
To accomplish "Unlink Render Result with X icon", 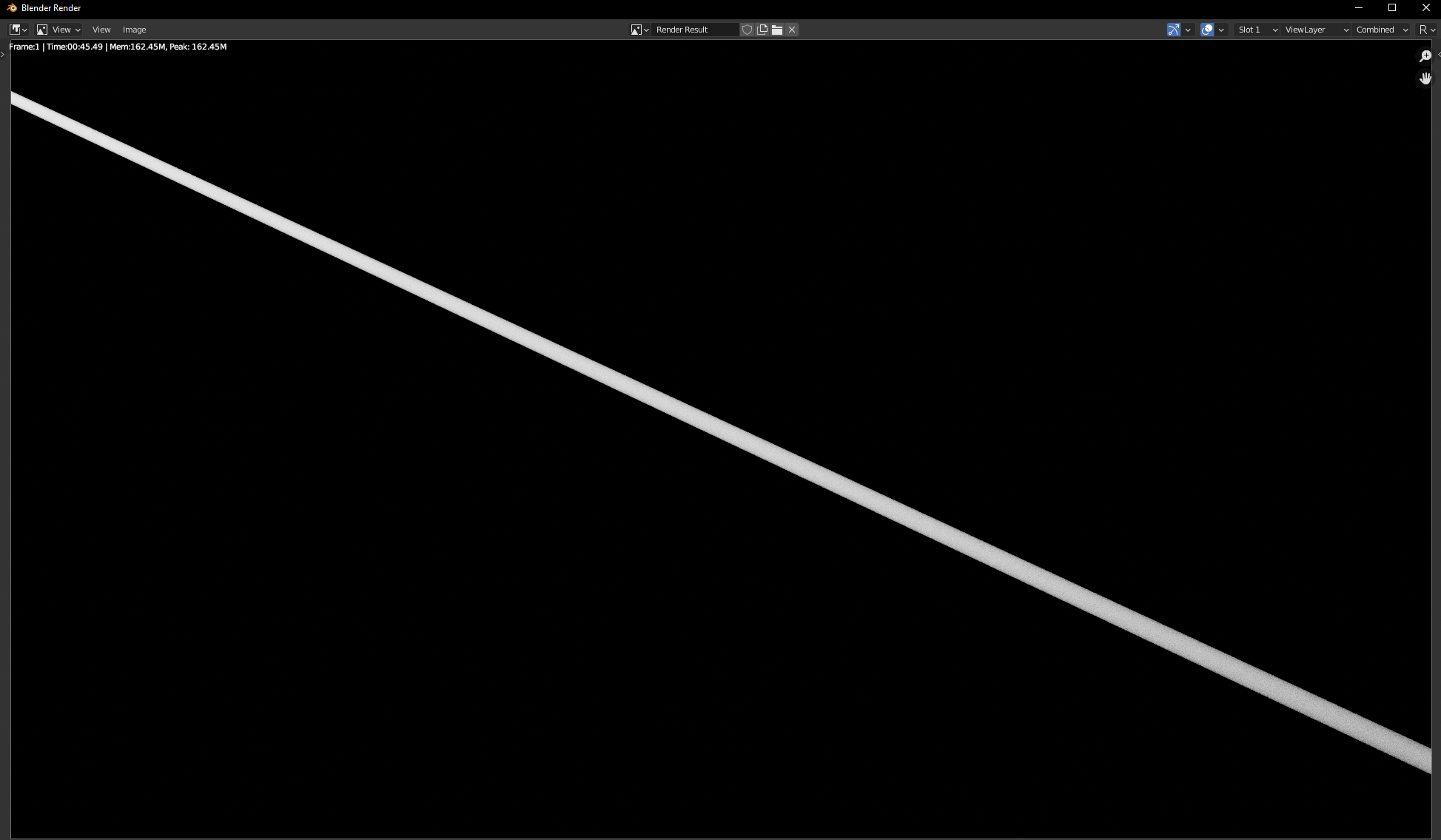I will click(x=792, y=30).
